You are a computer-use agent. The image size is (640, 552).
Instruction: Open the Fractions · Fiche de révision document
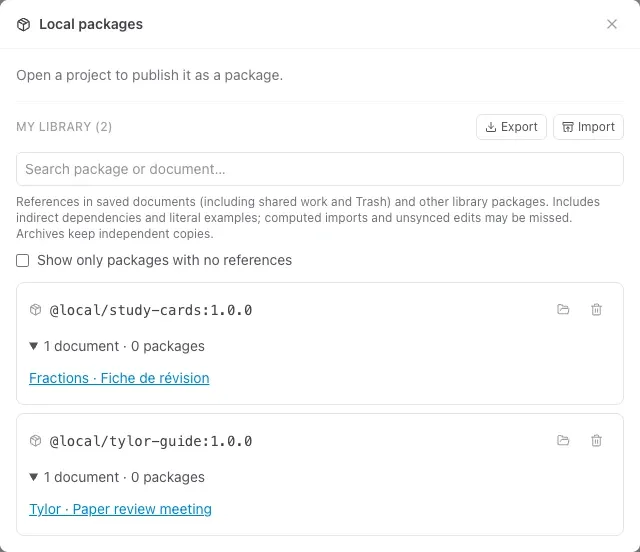coord(119,378)
